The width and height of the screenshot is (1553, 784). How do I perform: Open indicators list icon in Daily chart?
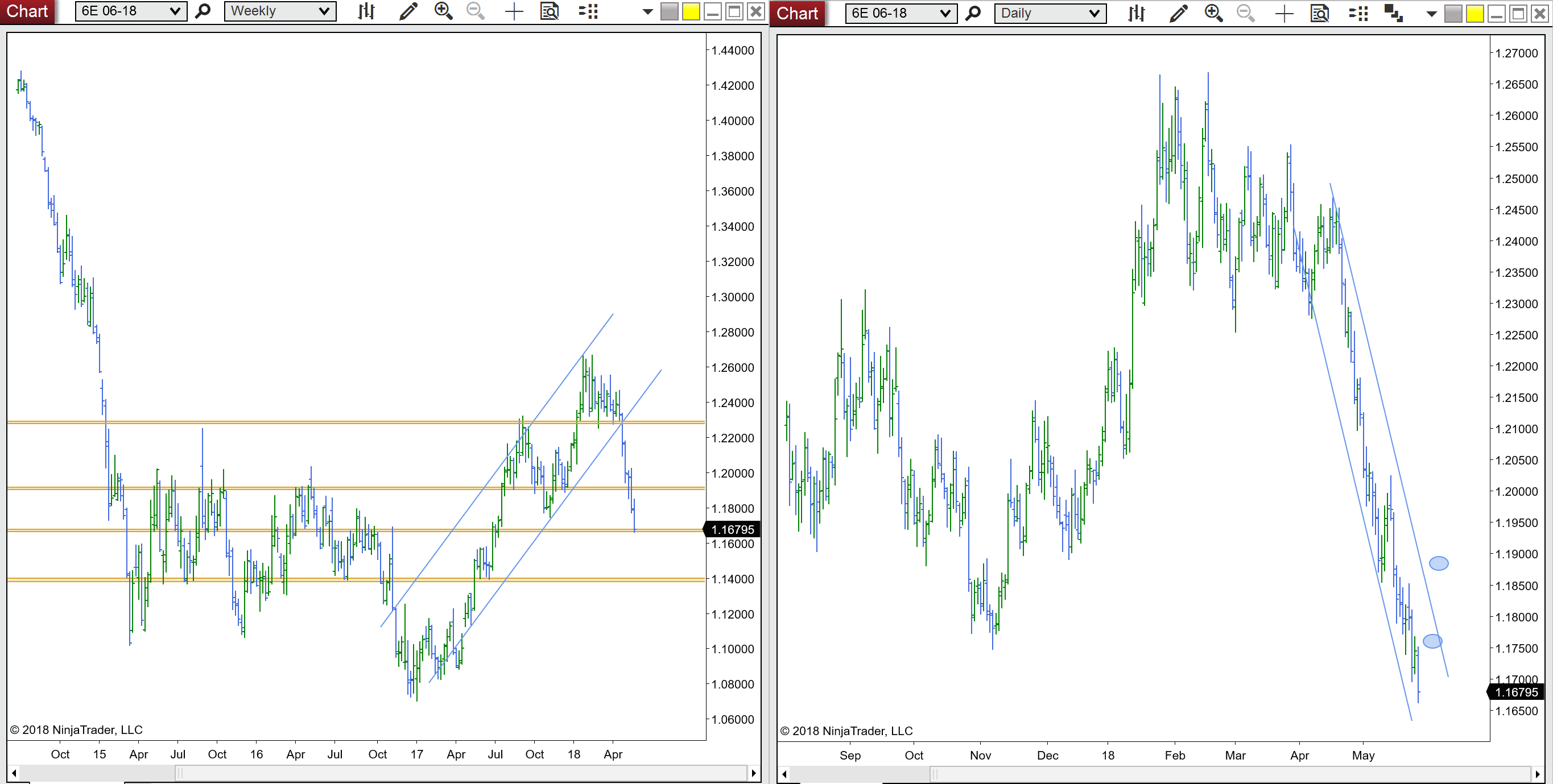click(1358, 13)
